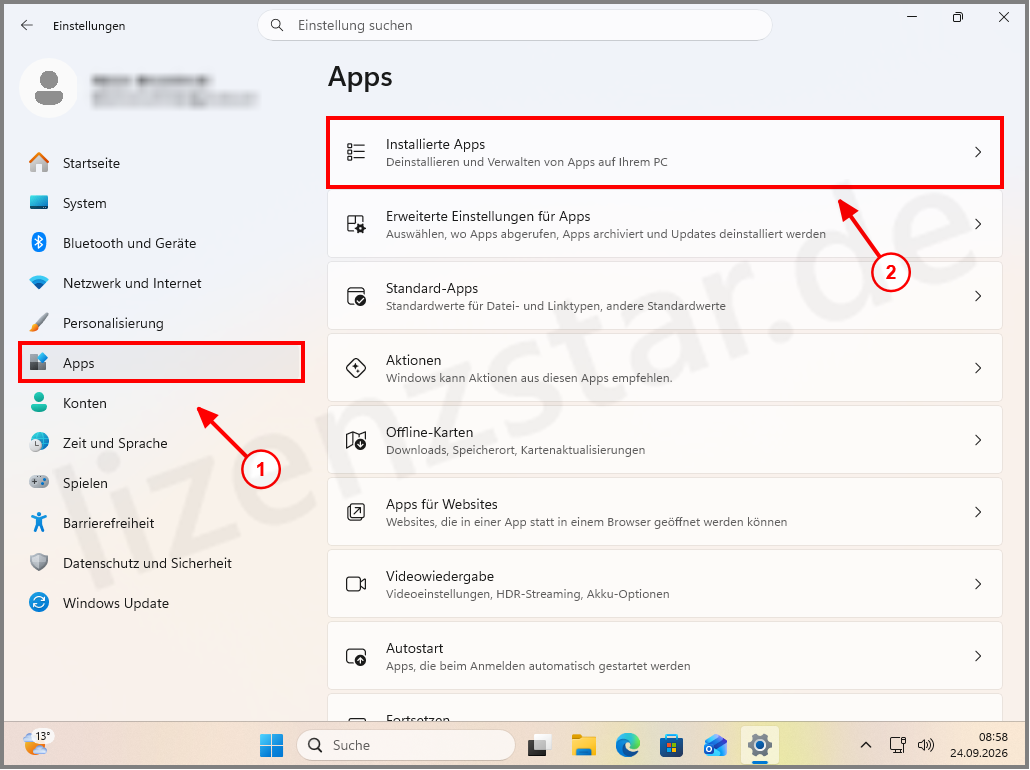Screen dimensions: 1030x770
Task: Open Outlook from the taskbar
Action: click(715, 745)
